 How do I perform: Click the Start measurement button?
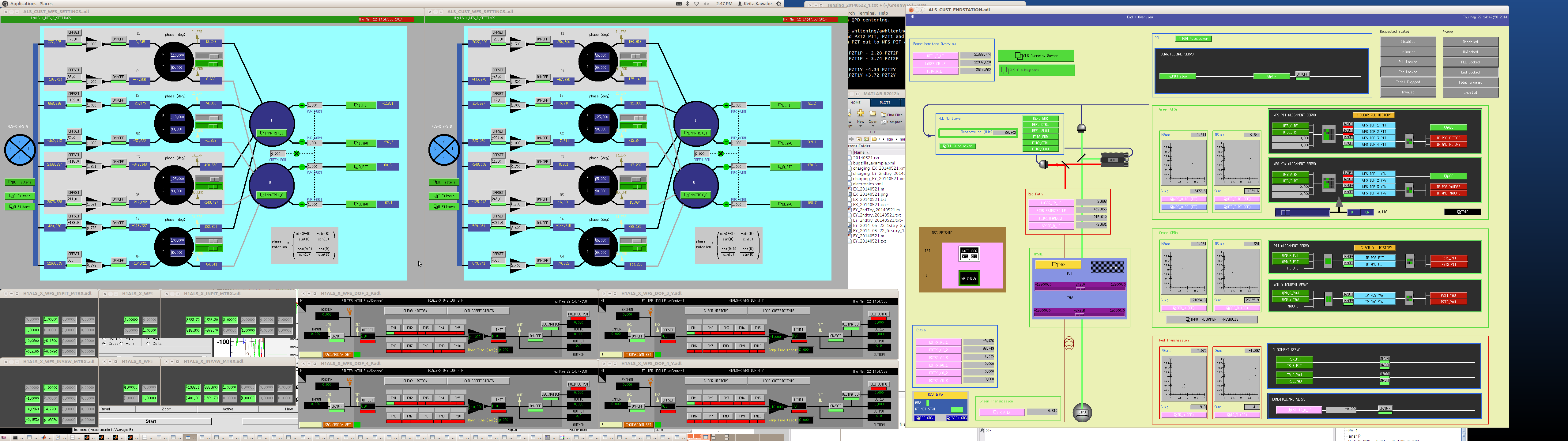click(151, 421)
